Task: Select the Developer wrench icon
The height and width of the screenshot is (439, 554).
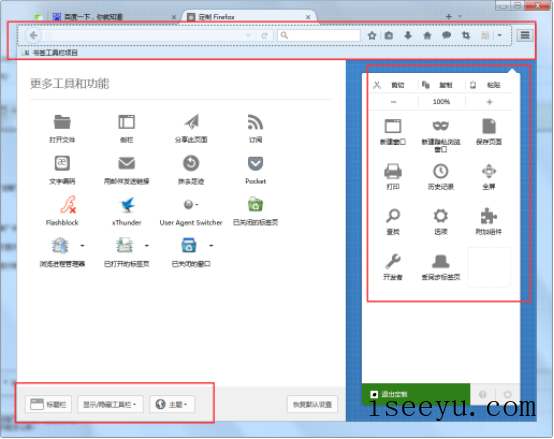Action: click(393, 261)
